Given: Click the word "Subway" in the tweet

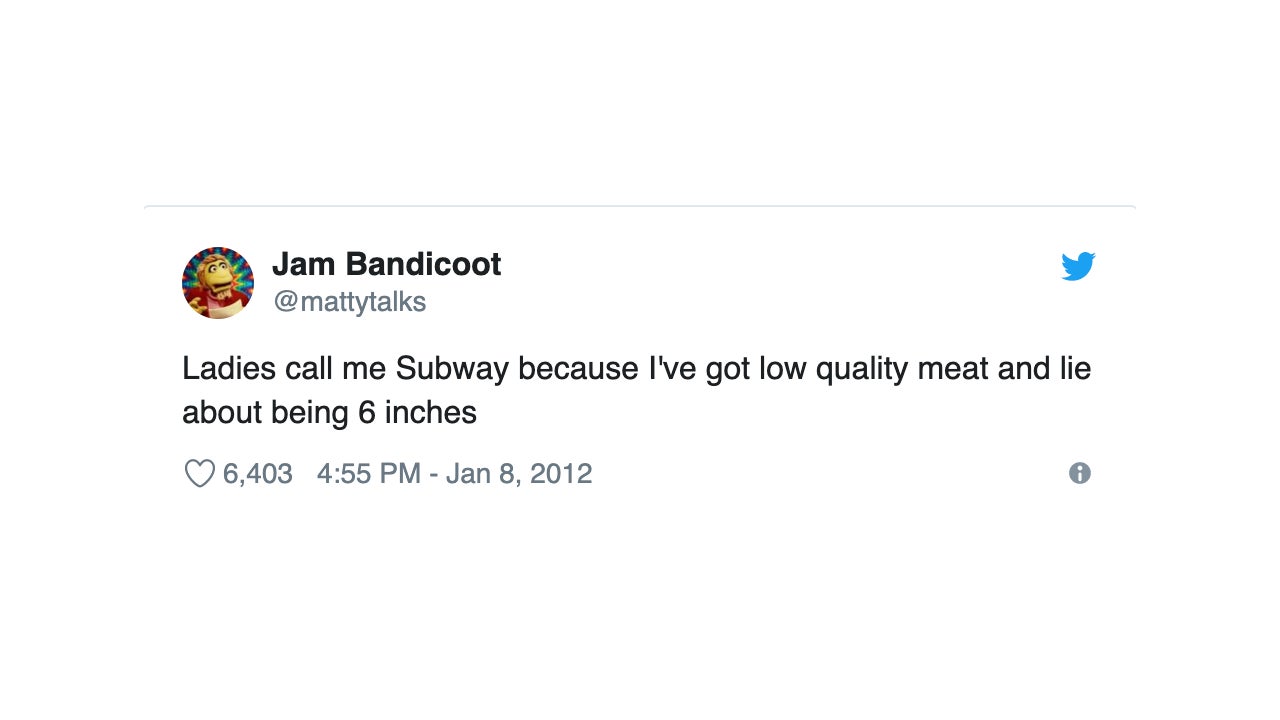Looking at the screenshot, I should pos(452,369).
